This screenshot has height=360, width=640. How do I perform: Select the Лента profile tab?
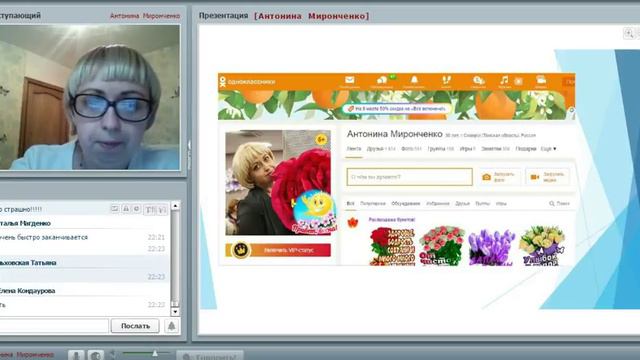tap(353, 149)
